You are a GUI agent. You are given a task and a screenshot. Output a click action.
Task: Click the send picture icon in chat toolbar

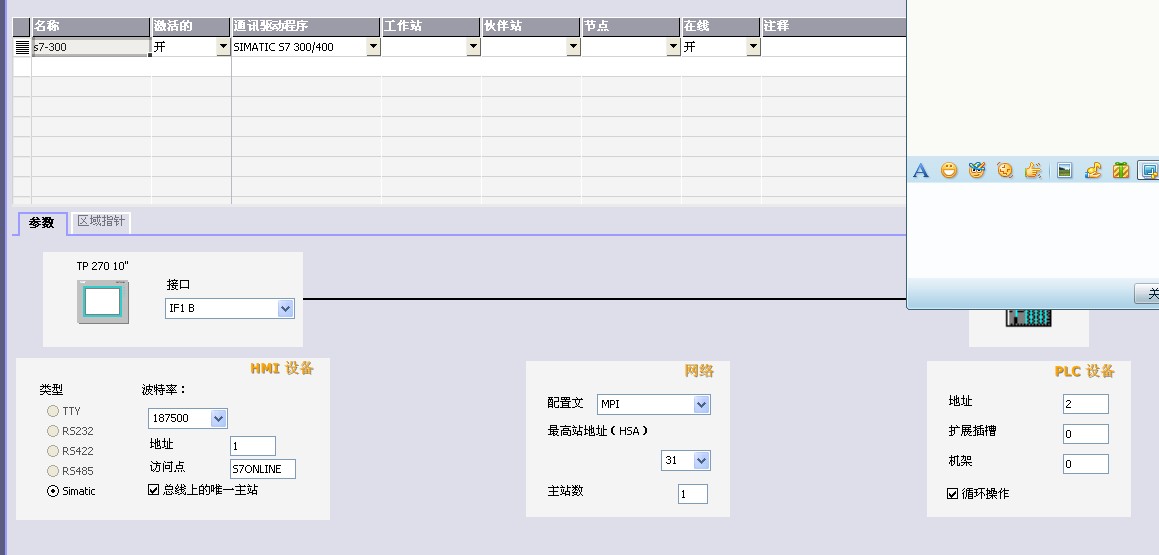click(1065, 171)
